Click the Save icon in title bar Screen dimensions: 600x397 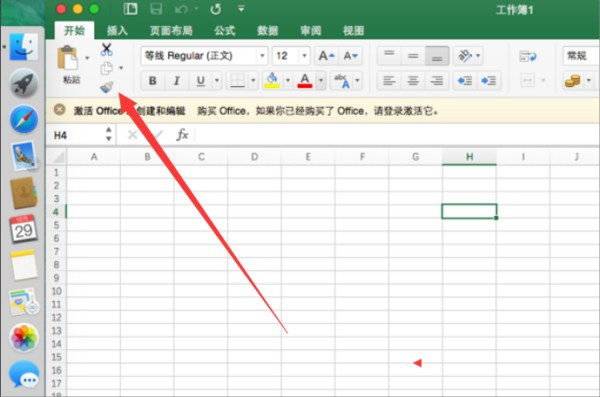[156, 9]
